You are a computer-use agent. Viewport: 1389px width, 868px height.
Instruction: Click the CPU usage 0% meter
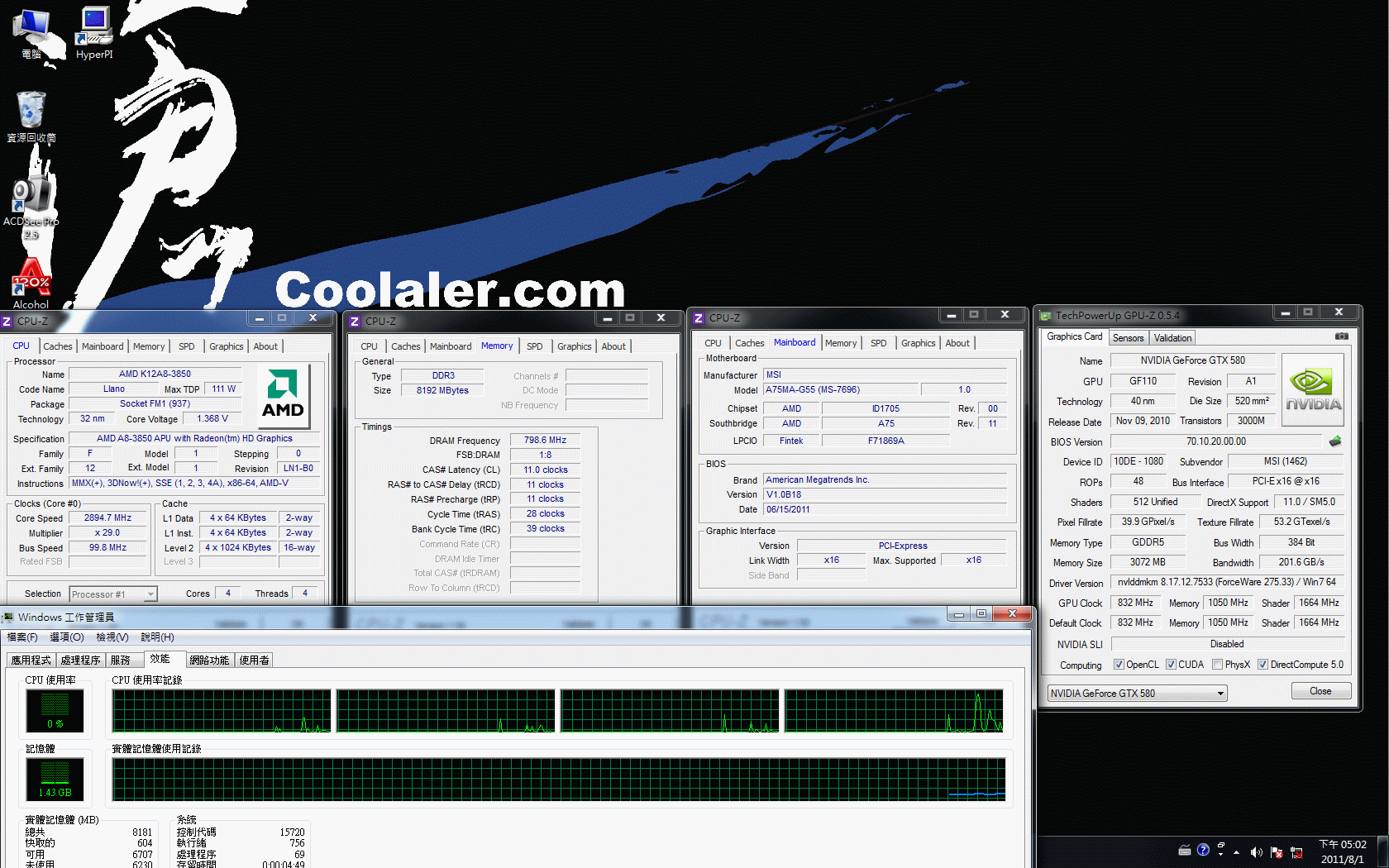[55, 711]
